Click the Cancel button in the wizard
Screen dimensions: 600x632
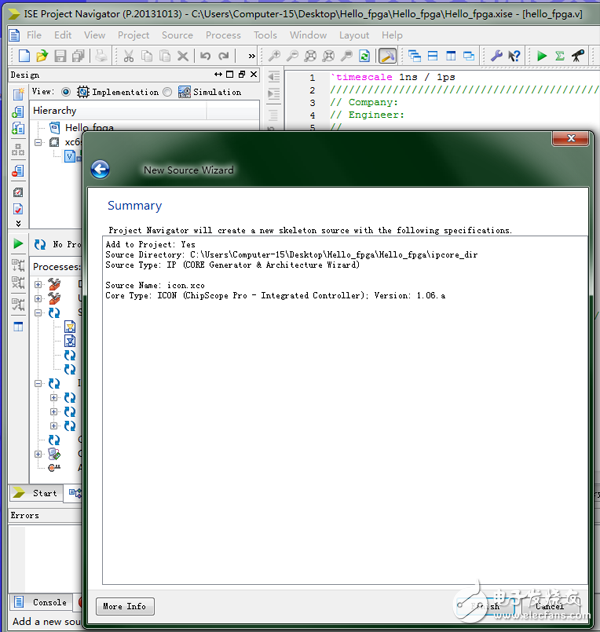[549, 606]
